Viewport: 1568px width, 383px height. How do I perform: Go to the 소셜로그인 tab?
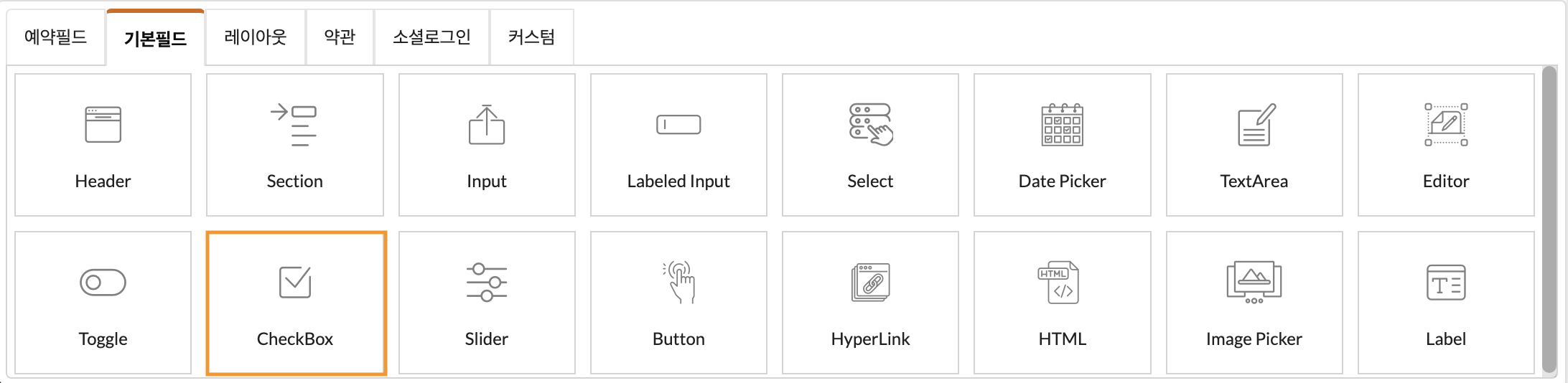(x=431, y=37)
